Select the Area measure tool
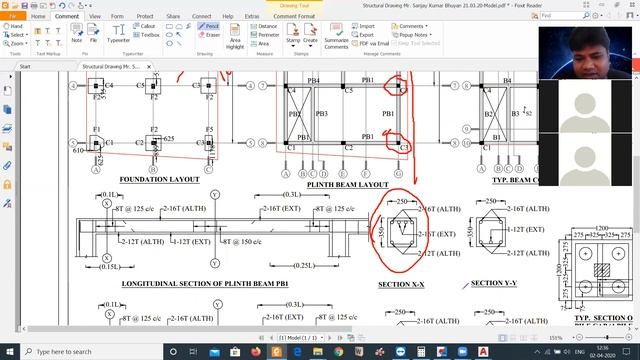Viewport: 640px width, 360px height. click(260, 43)
